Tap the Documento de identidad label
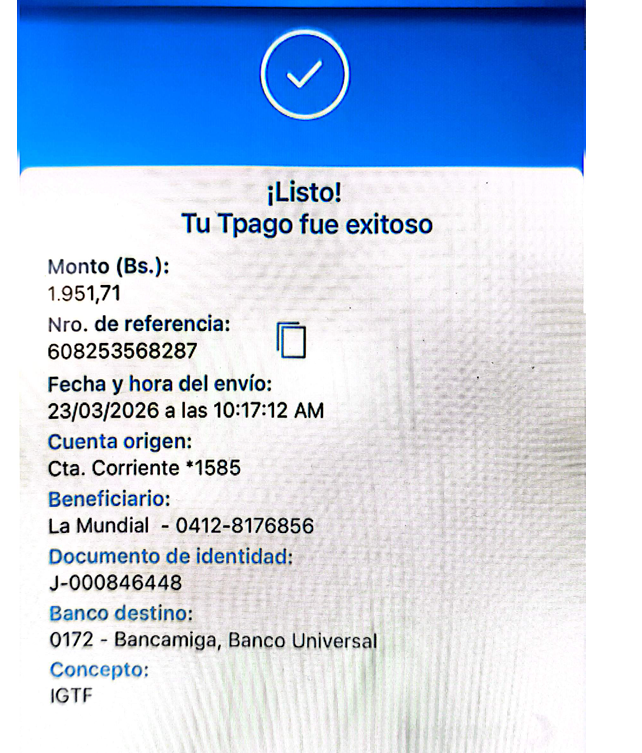 click(171, 557)
